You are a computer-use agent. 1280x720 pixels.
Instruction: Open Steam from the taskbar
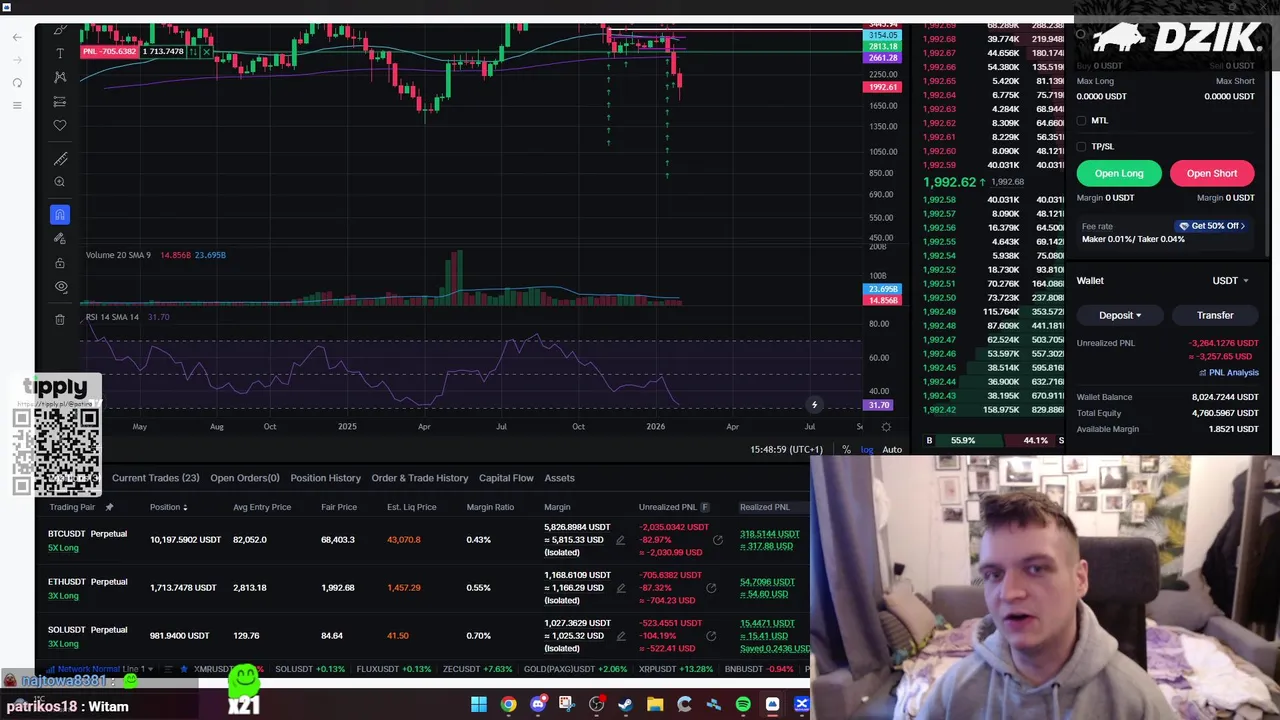point(625,705)
